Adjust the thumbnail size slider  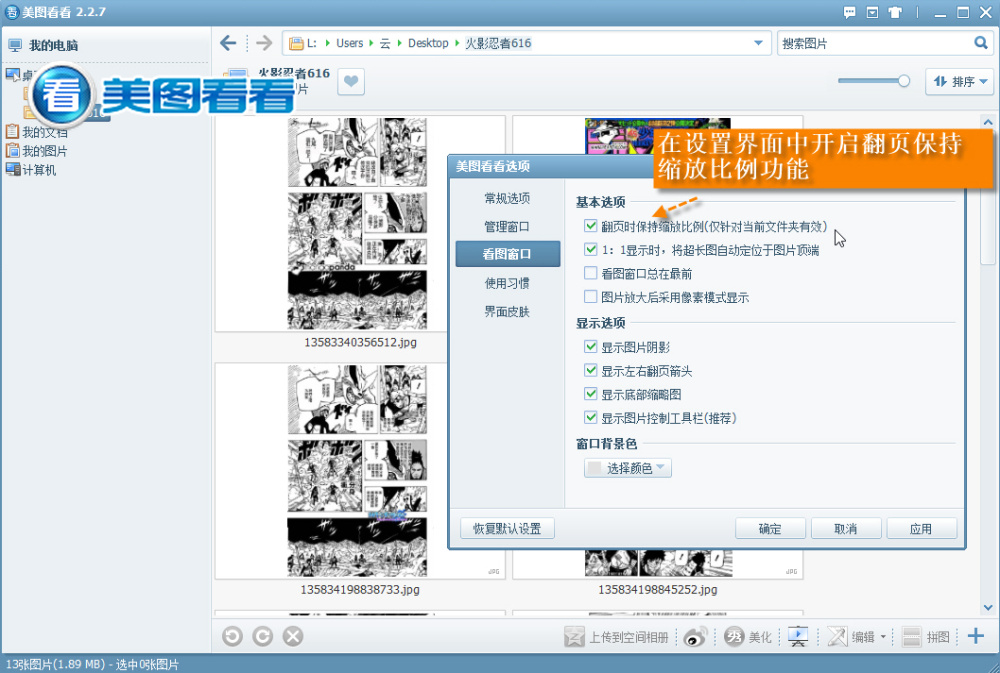pos(904,81)
